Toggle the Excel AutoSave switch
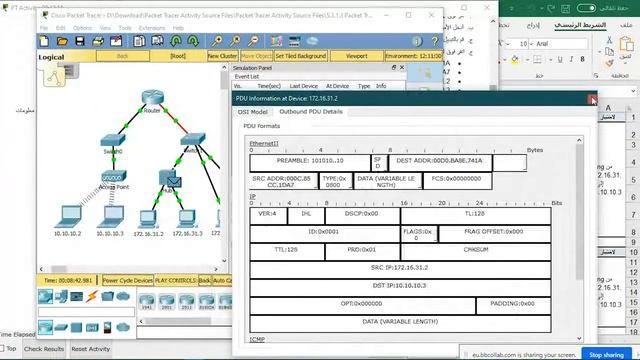This screenshot has height=360, width=640. [x=586, y=8]
